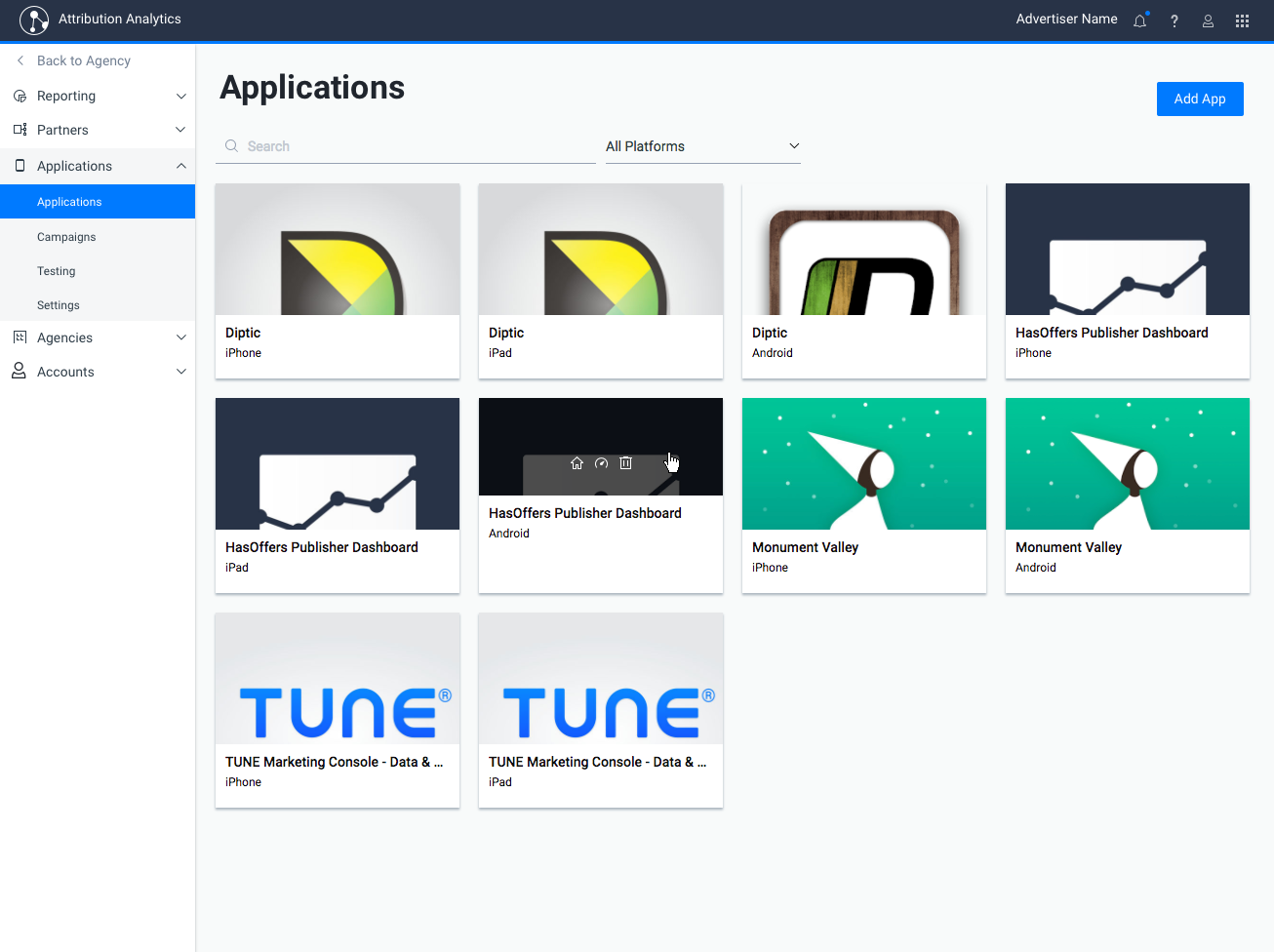Click the Attribution Analytics logo icon

pyautogui.click(x=34, y=20)
